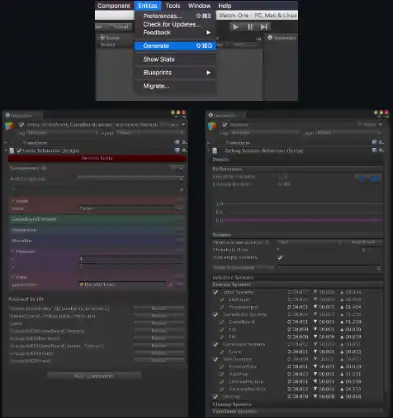Click the second blue Performance button
Viewport: 393px width, 418px height.
[375, 178]
